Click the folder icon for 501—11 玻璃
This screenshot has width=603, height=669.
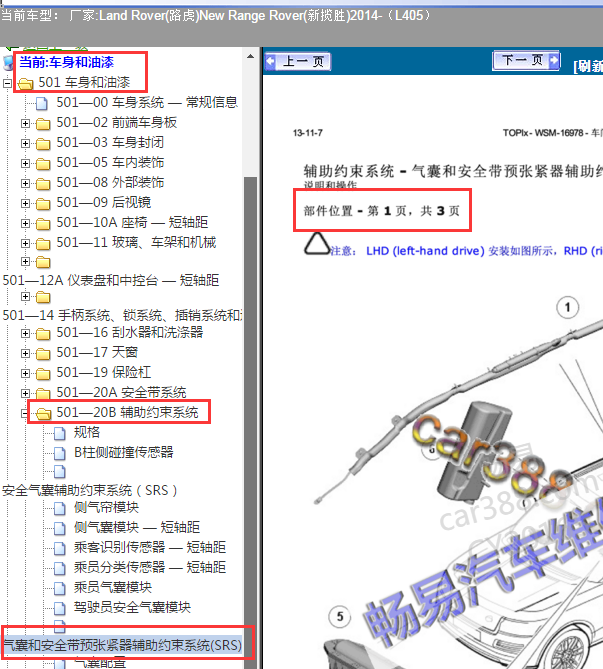tap(43, 244)
